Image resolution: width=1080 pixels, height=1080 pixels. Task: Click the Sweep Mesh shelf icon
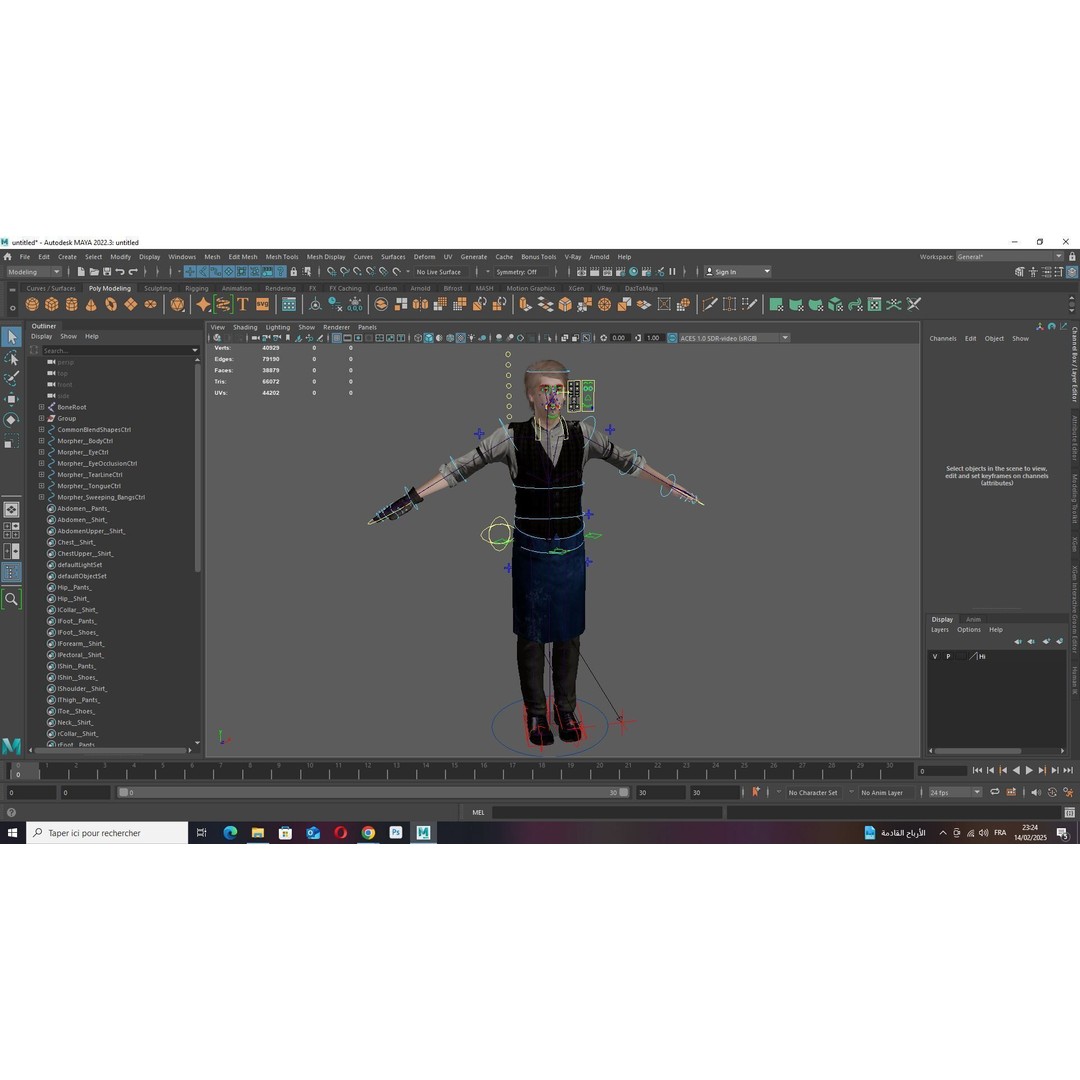(x=222, y=304)
